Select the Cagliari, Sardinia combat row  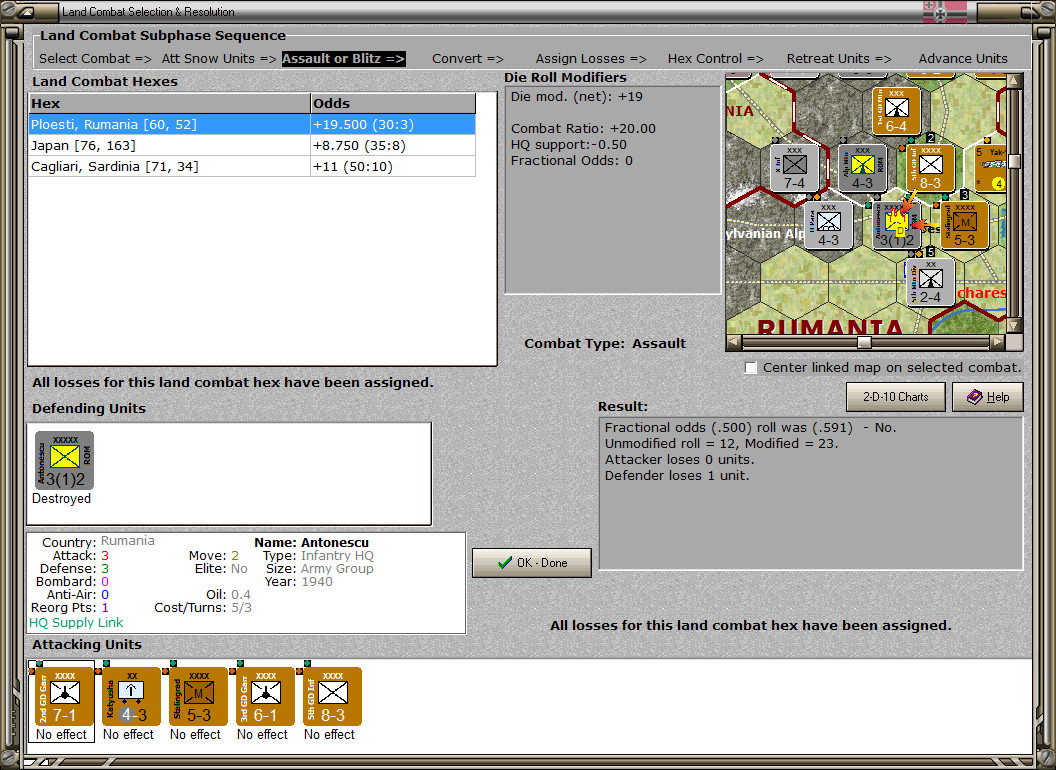point(252,166)
